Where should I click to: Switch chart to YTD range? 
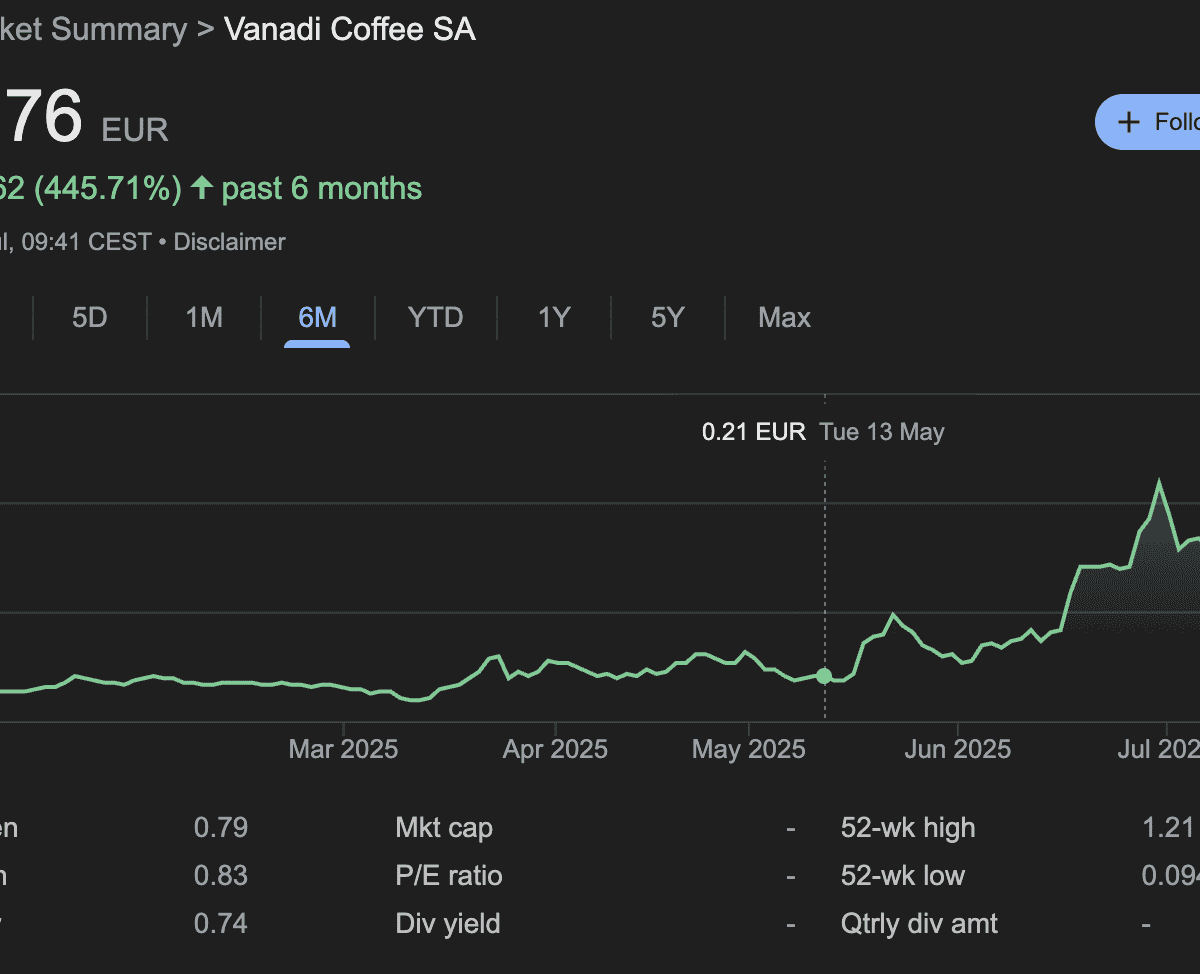tap(436, 318)
